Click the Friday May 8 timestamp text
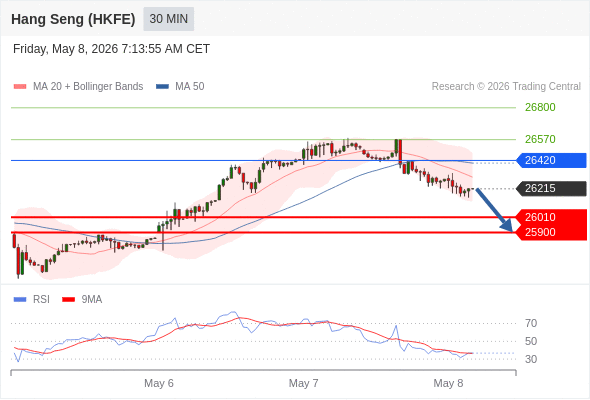Image resolution: width=590 pixels, height=400 pixels. pyautogui.click(x=111, y=49)
